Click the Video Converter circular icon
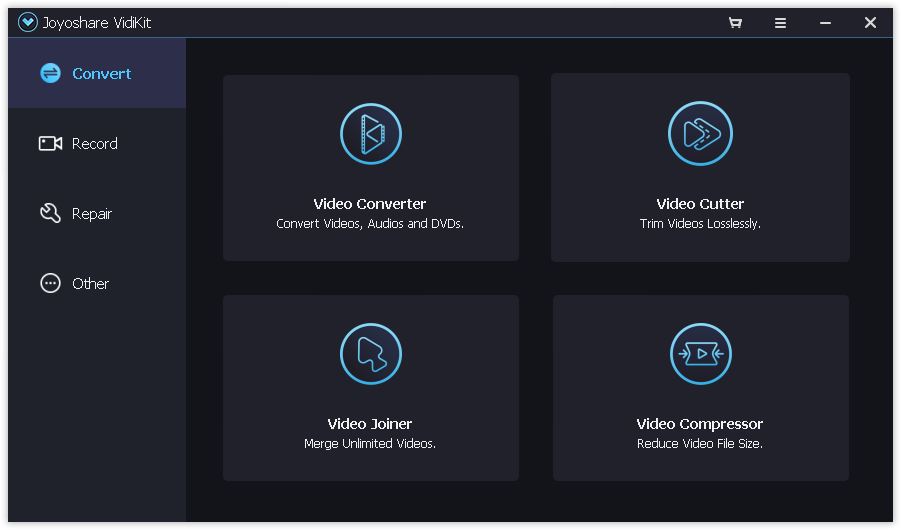 pos(371,134)
